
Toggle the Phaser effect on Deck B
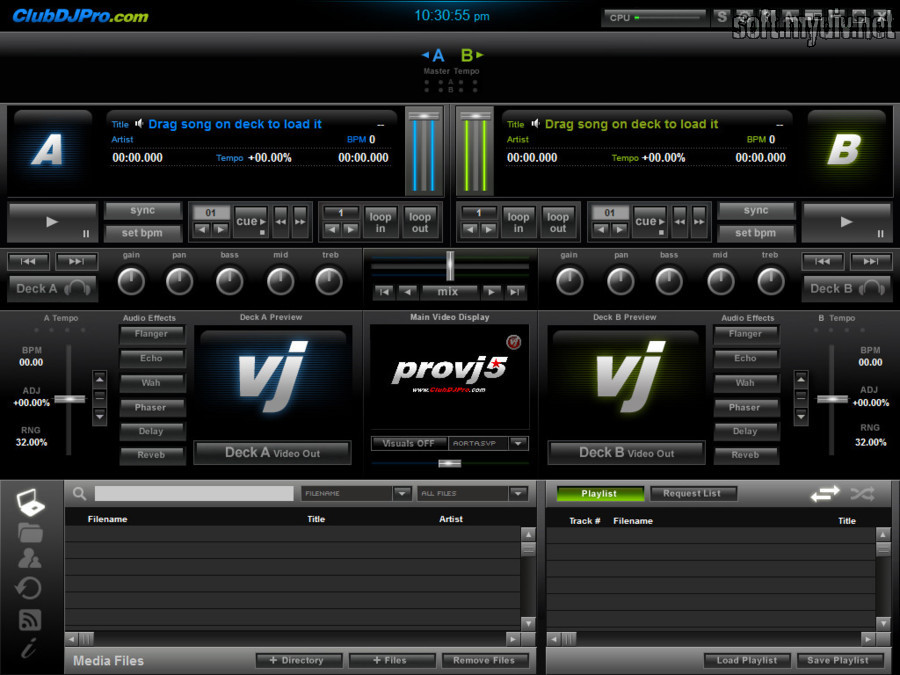point(745,408)
